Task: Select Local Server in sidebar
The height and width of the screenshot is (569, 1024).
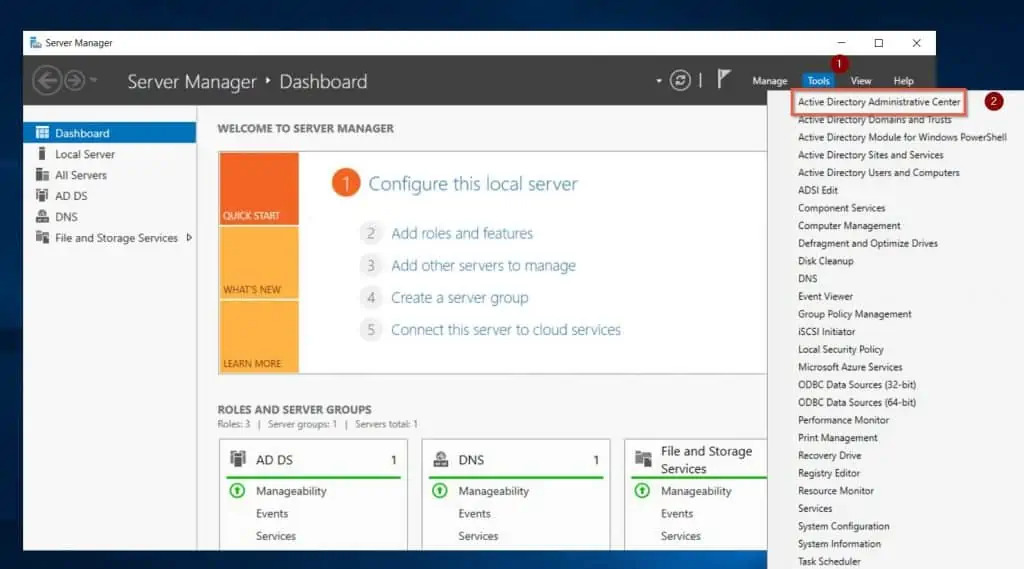Action: coord(85,154)
